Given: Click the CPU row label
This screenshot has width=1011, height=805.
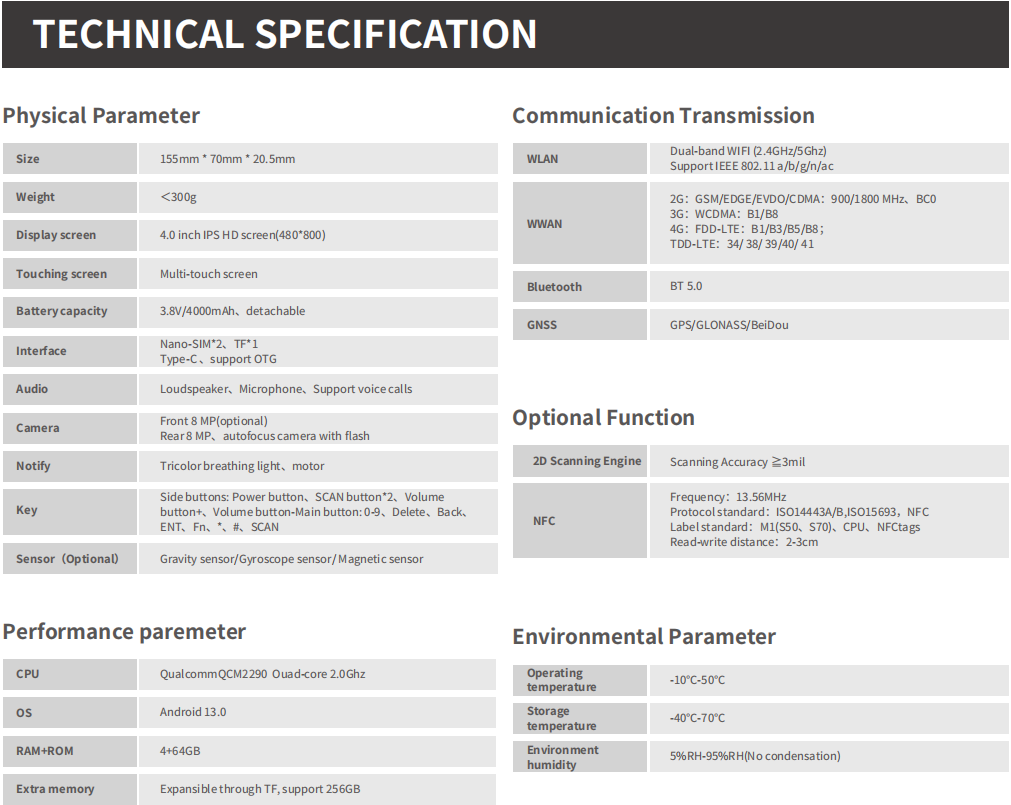Looking at the screenshot, I should point(28,674).
